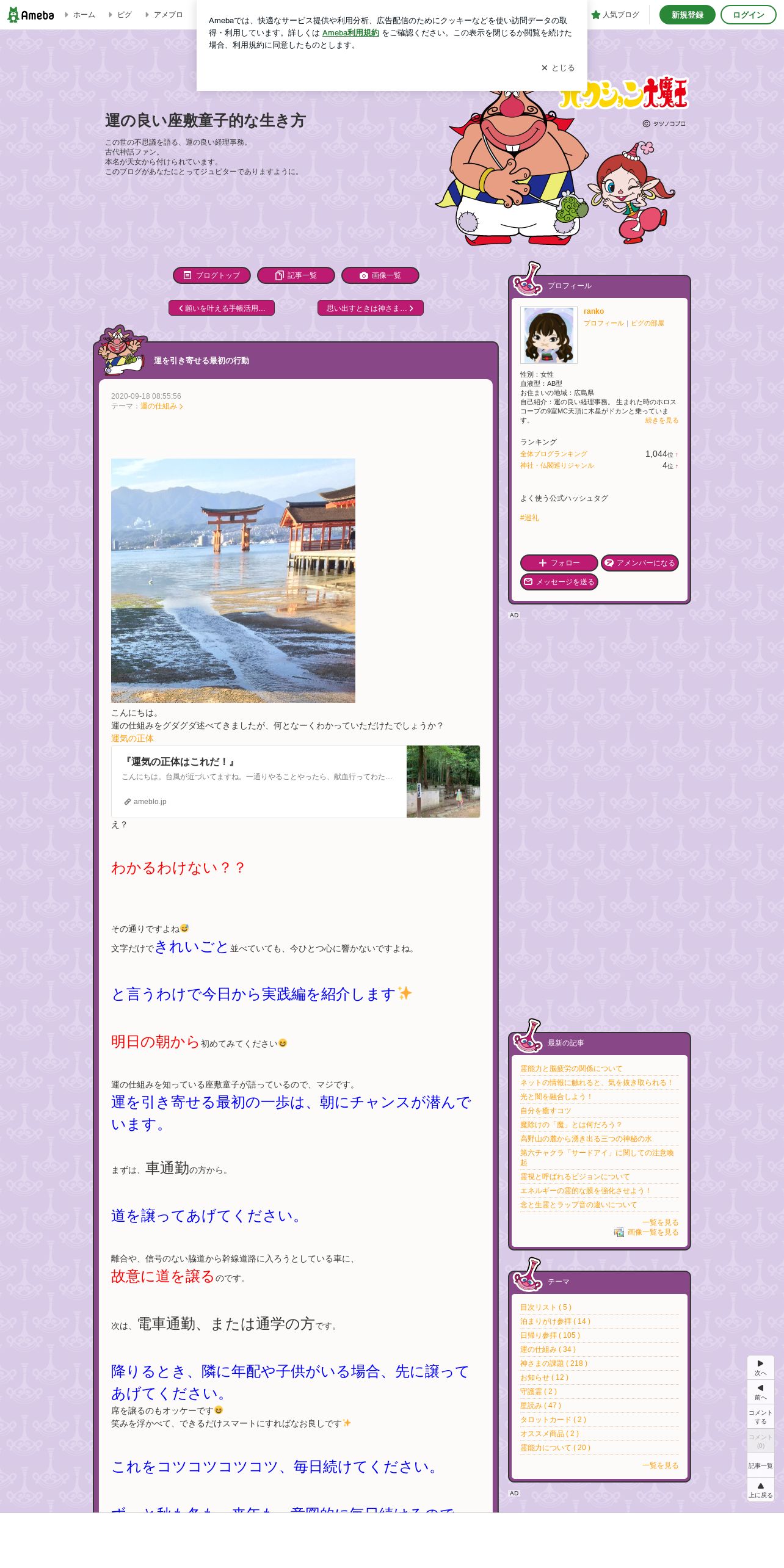The image size is (784, 1568).
Task: Open 記事一覧 tab
Action: (x=296, y=275)
